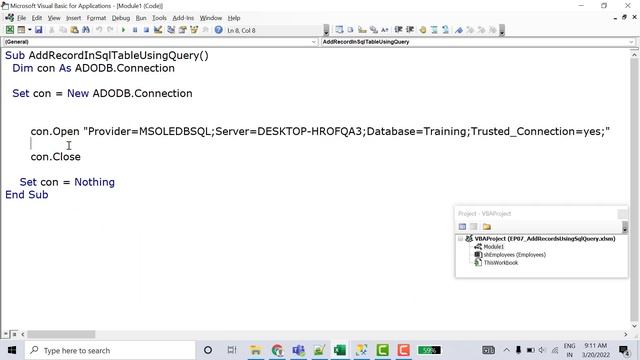Click Toggle Breakpoint hand icon

coord(422,30)
